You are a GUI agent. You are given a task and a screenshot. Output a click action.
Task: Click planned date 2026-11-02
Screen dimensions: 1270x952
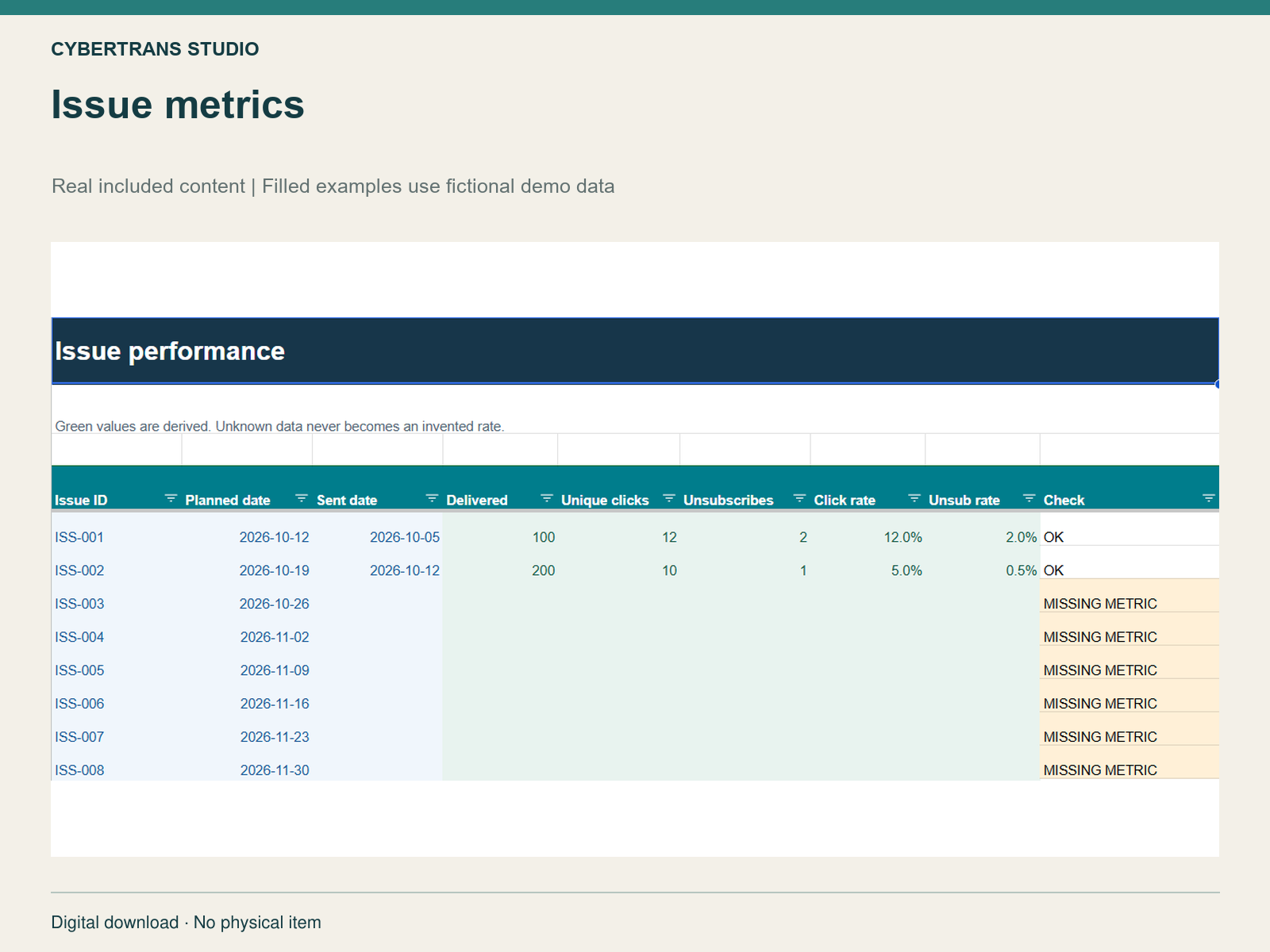coord(275,637)
